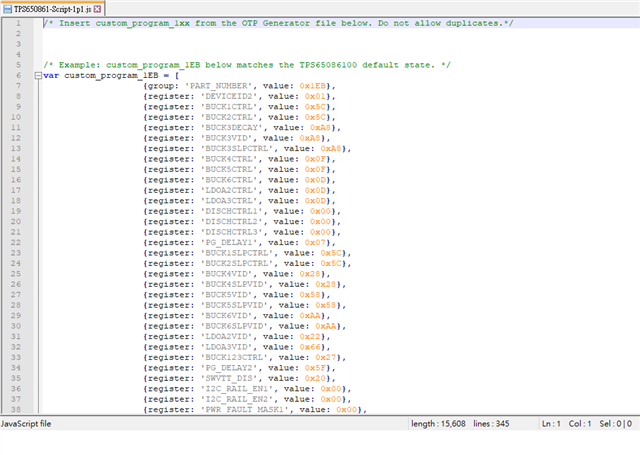Click the value 0x27 on the BUCK123CTRL line
The image size is (640, 455).
coord(325,357)
